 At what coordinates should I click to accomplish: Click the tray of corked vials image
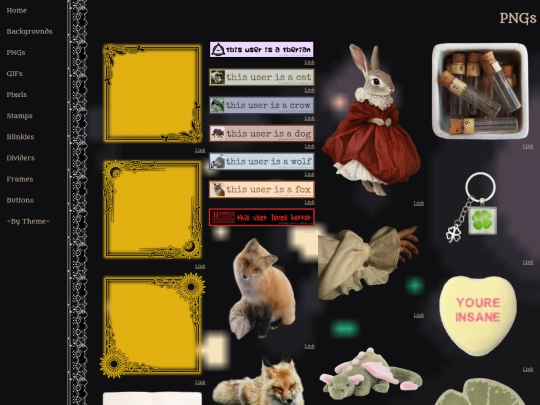coord(480,91)
